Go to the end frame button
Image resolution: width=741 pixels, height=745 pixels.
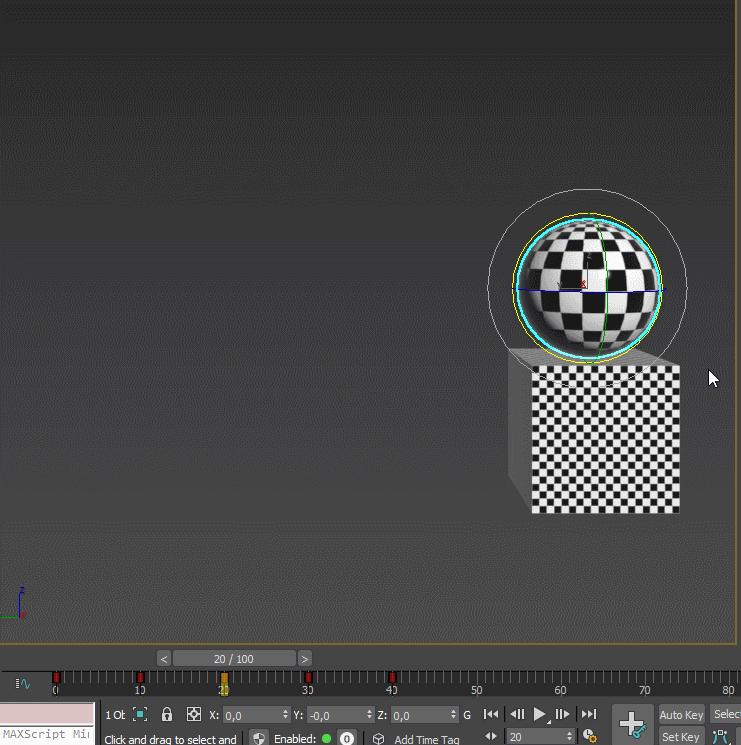(x=589, y=714)
